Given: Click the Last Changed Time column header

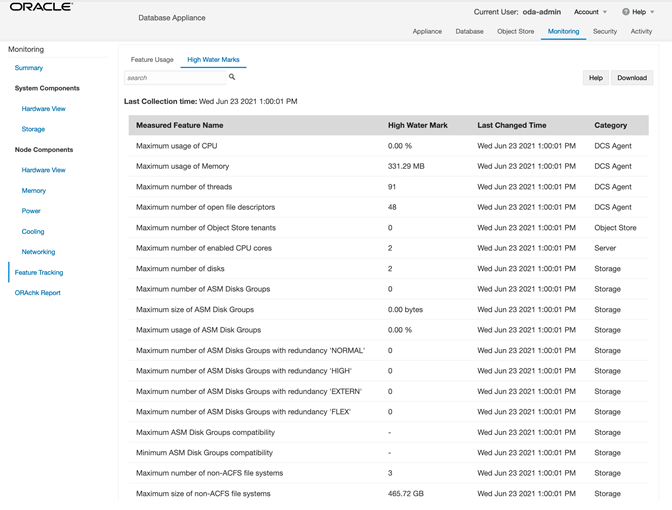Looking at the screenshot, I should click(512, 125).
